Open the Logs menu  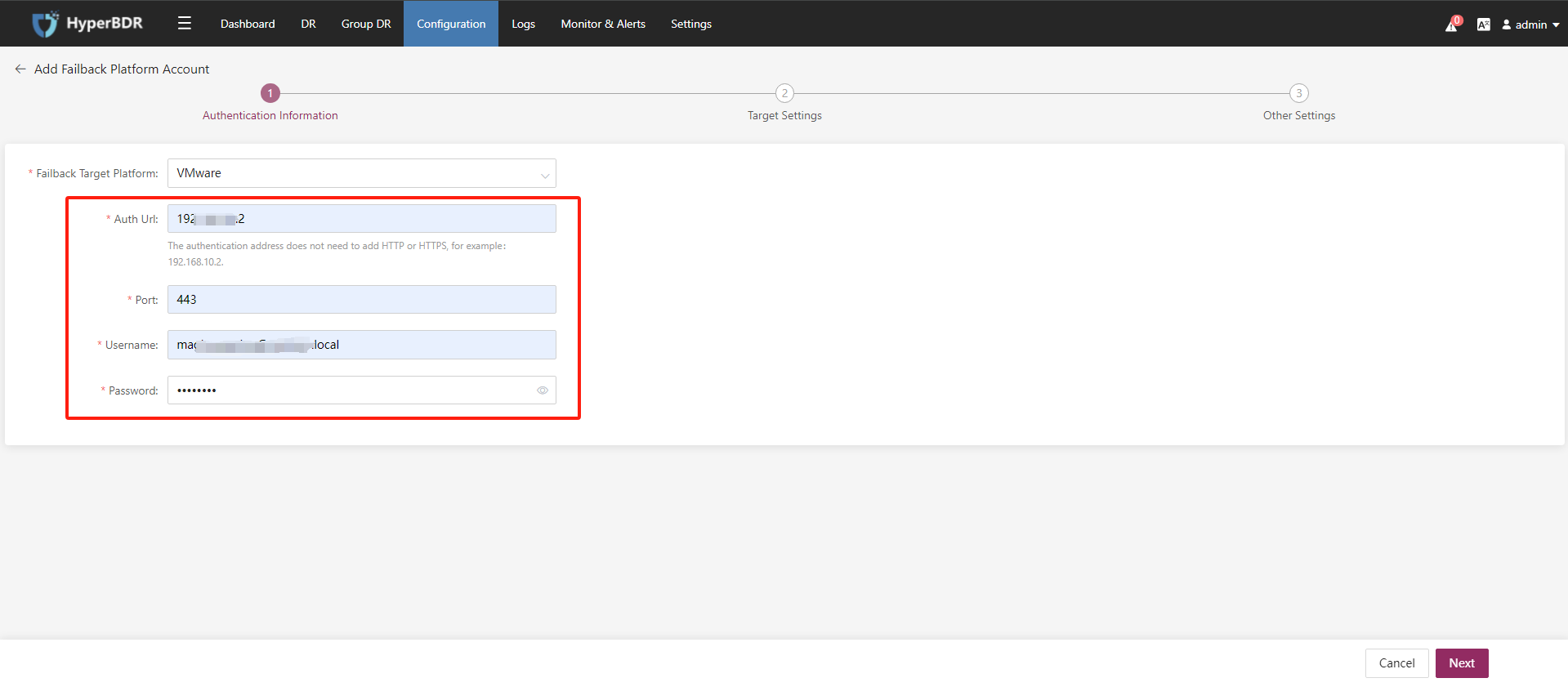523,24
